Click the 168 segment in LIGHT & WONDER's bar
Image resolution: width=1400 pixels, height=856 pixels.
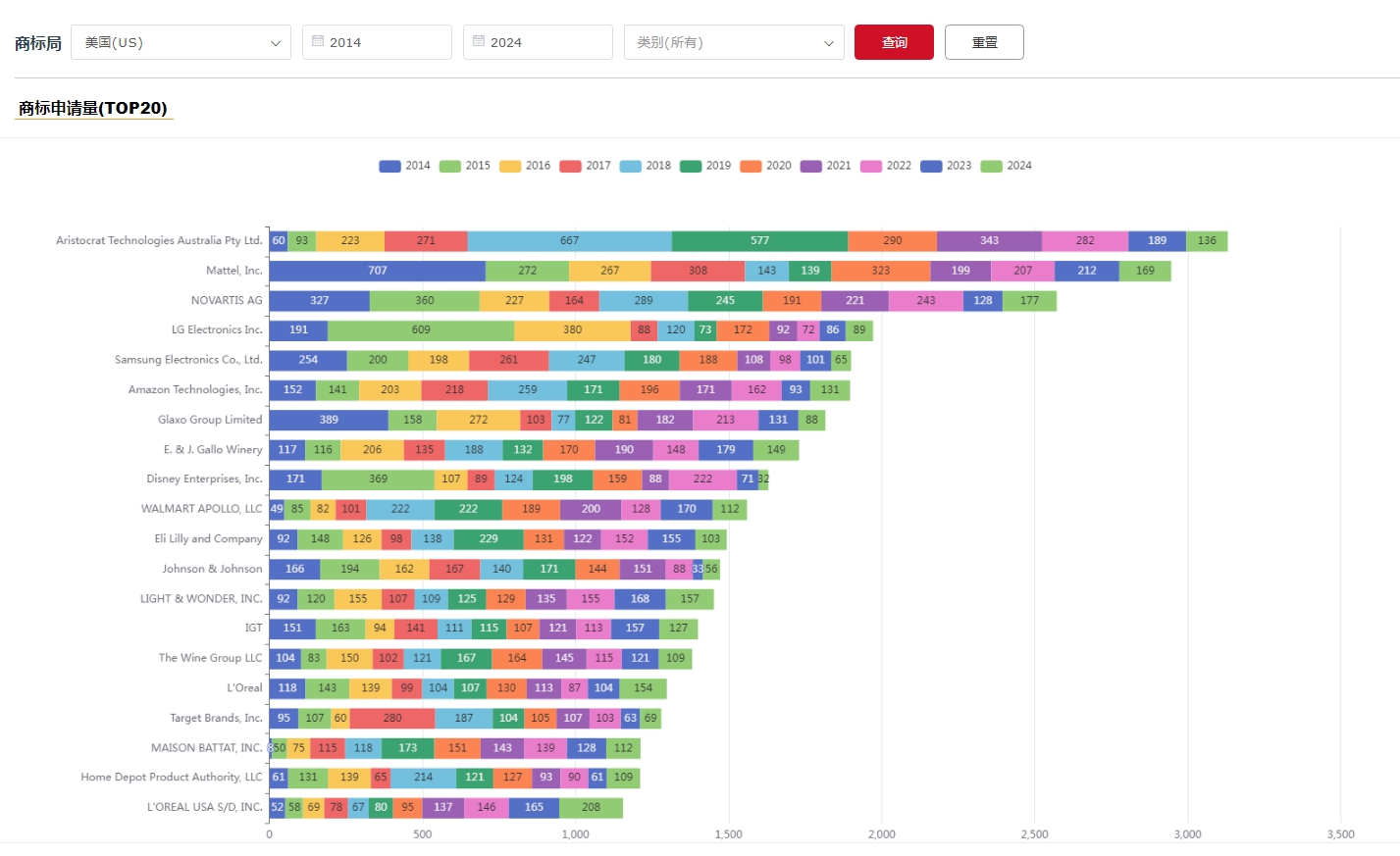[641, 599]
